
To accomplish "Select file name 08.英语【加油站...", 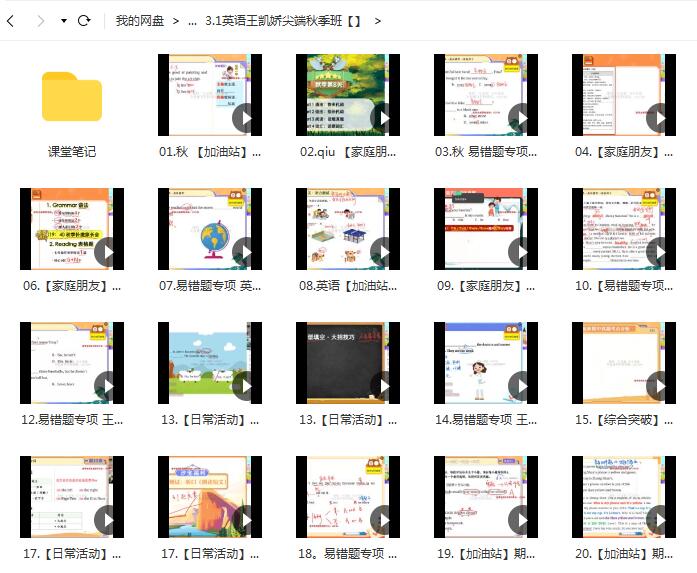I will 348,285.
